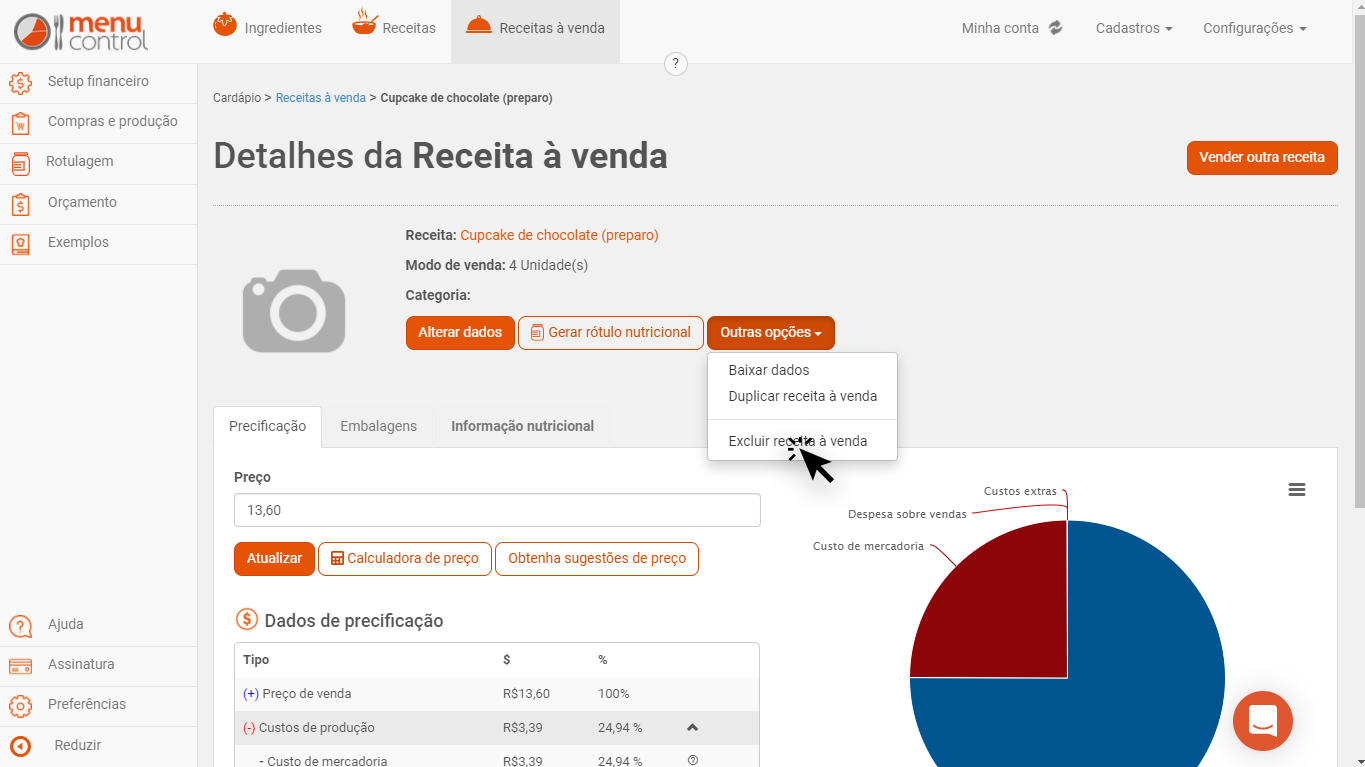Click the Assinatura card icon

click(x=20, y=666)
